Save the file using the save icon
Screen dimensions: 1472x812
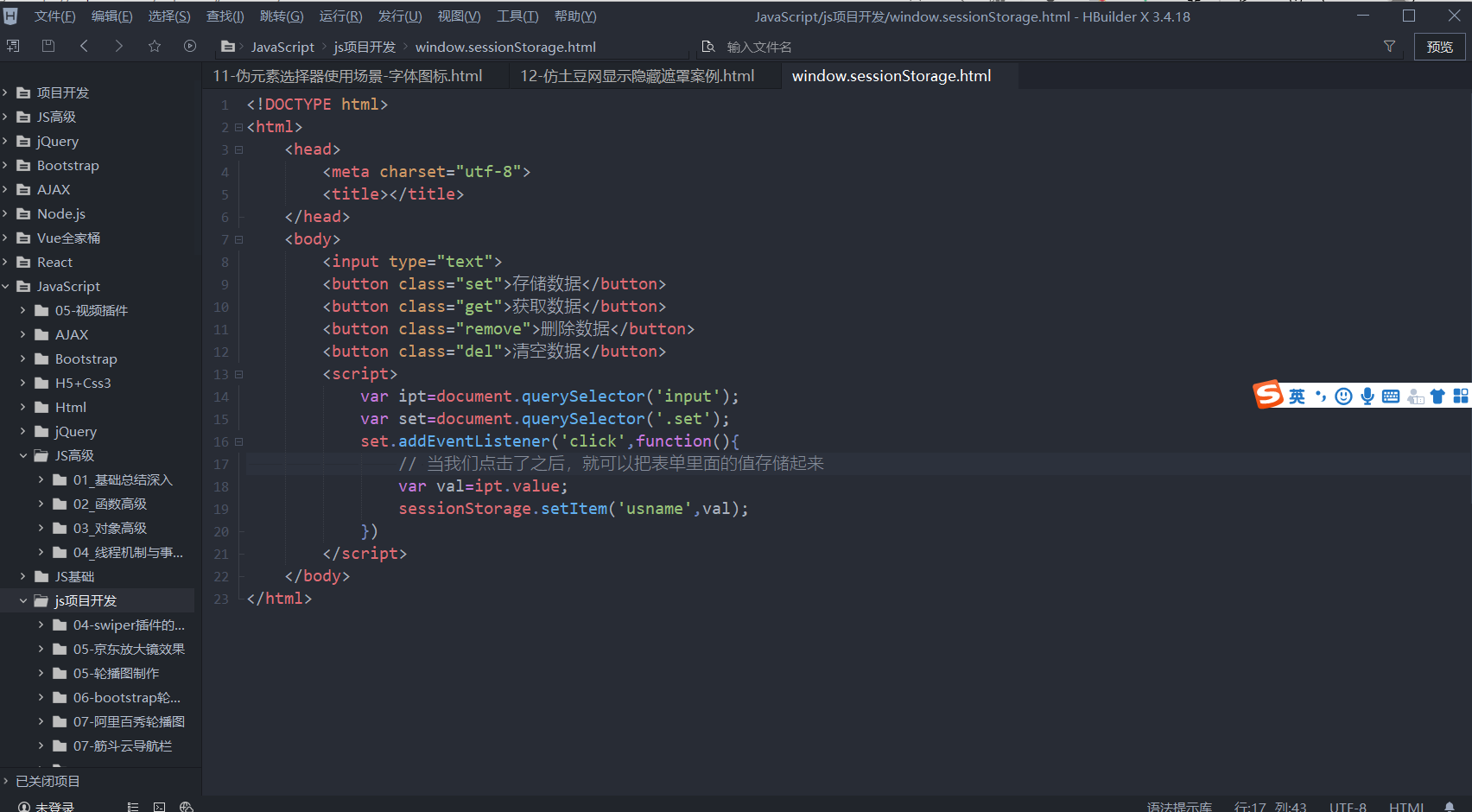click(48, 46)
